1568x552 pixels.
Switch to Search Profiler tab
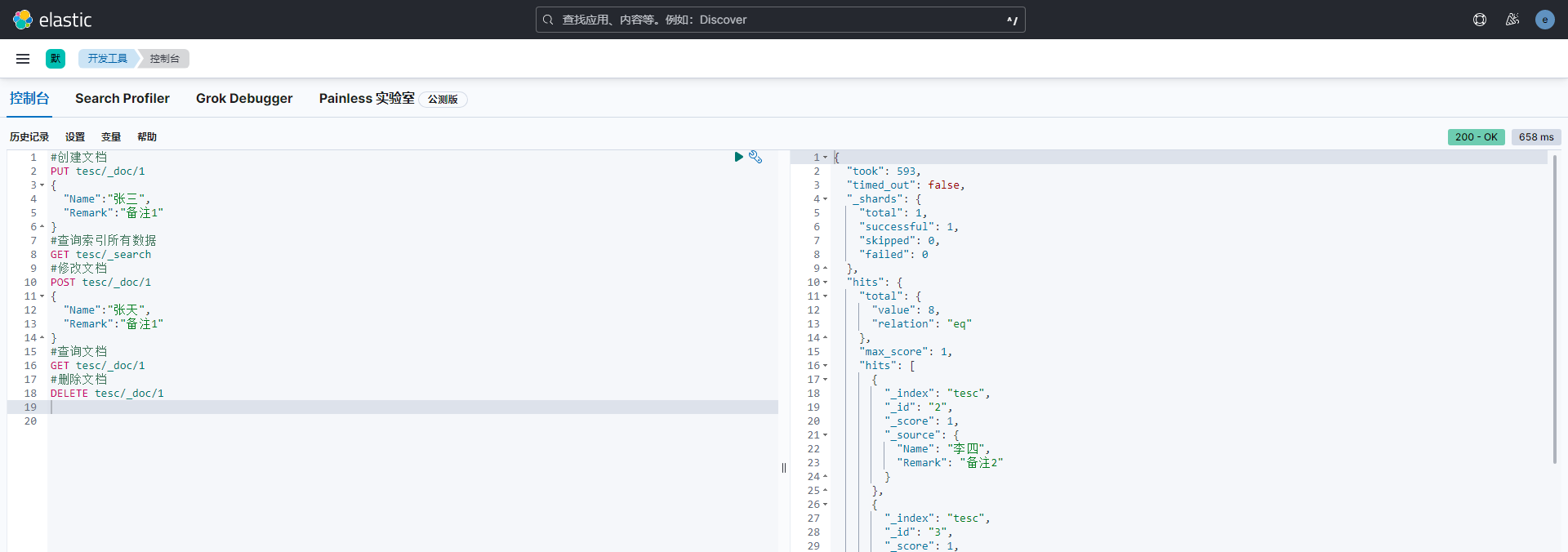tap(122, 99)
